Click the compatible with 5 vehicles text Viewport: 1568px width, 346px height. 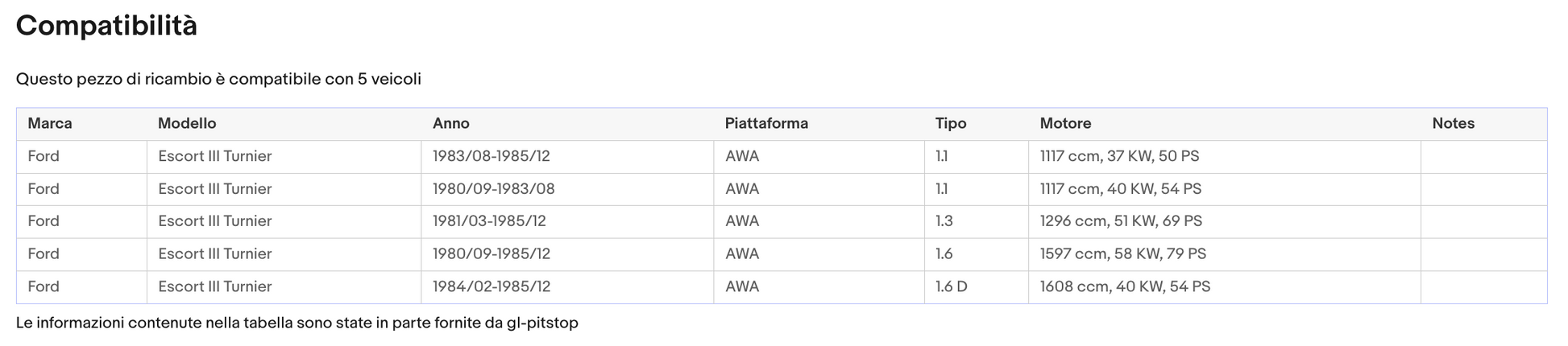click(218, 79)
